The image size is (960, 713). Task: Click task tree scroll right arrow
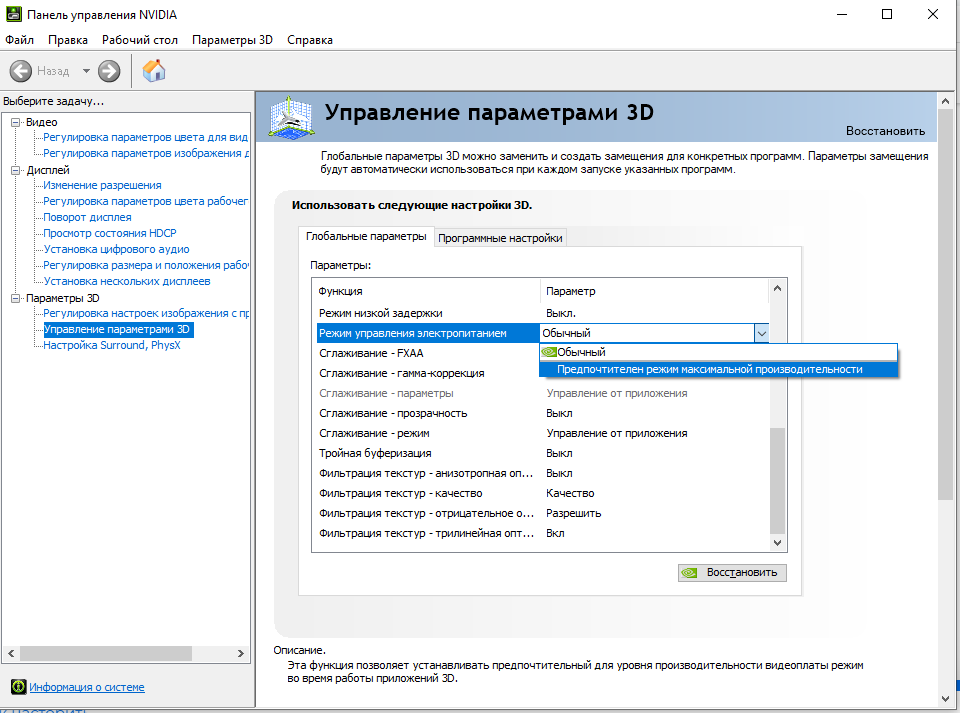(241, 654)
